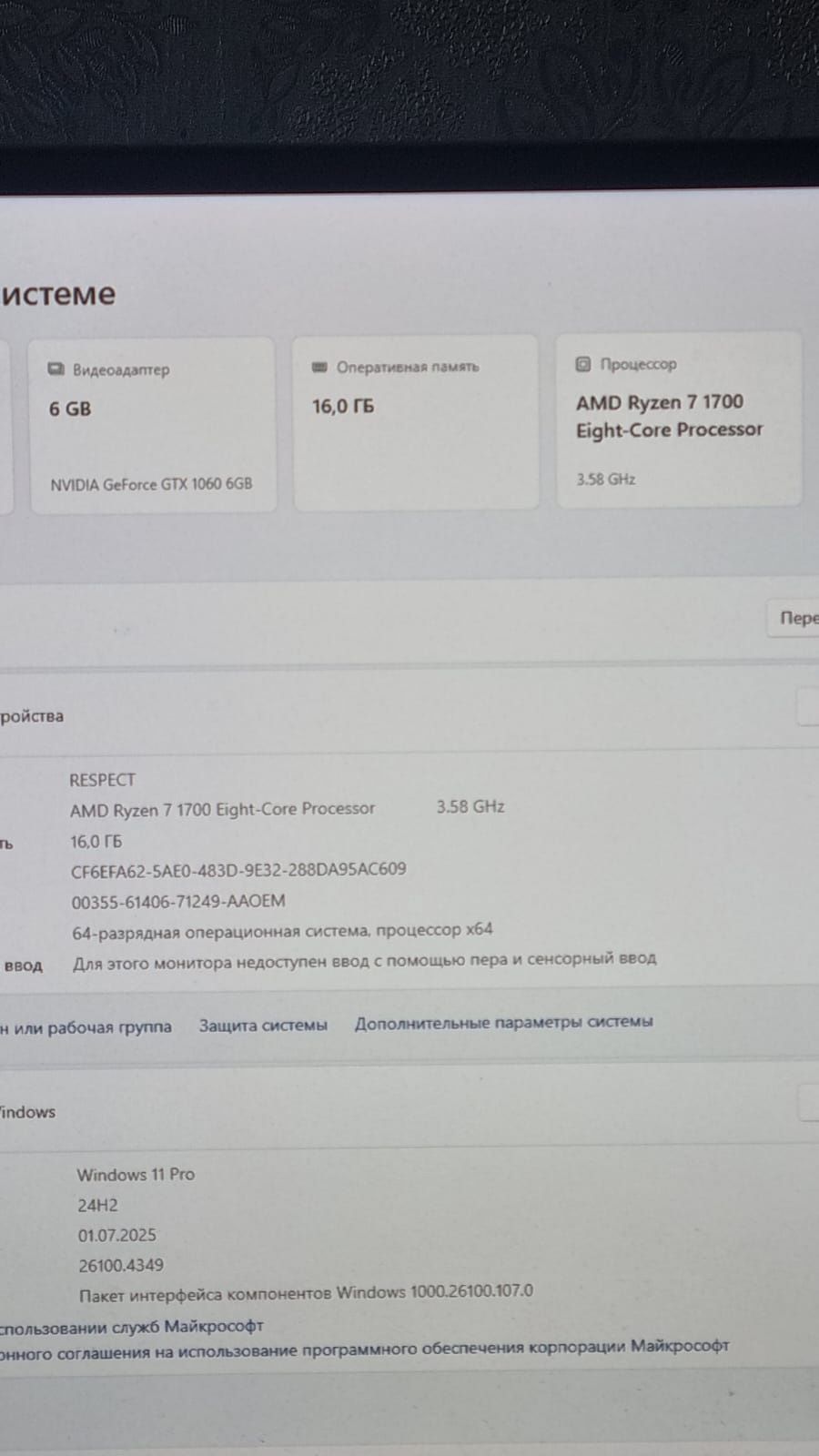Select Windows 11 Pro edition text
Screen dimensions: 819x1456
tap(136, 1175)
